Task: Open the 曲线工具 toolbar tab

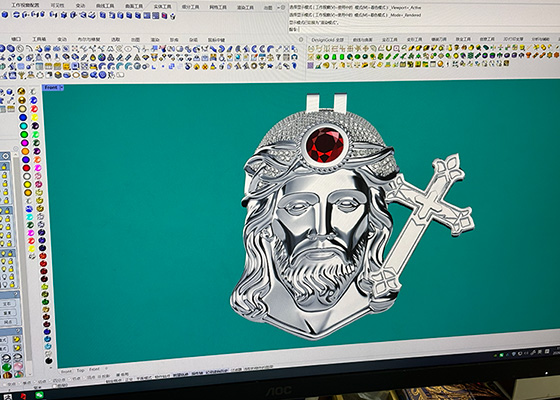Action: click(x=105, y=6)
